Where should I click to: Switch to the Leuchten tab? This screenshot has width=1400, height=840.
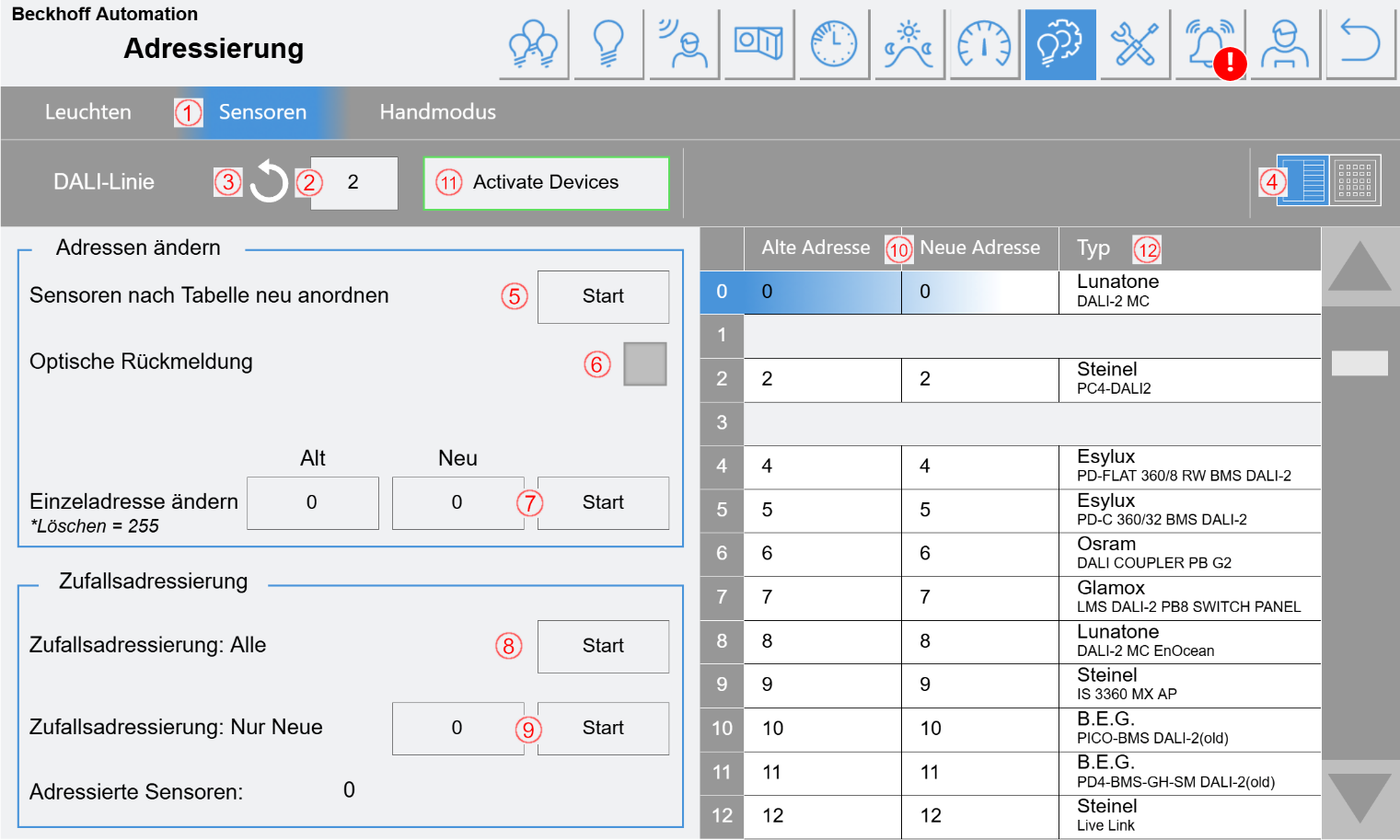pyautogui.click(x=88, y=112)
